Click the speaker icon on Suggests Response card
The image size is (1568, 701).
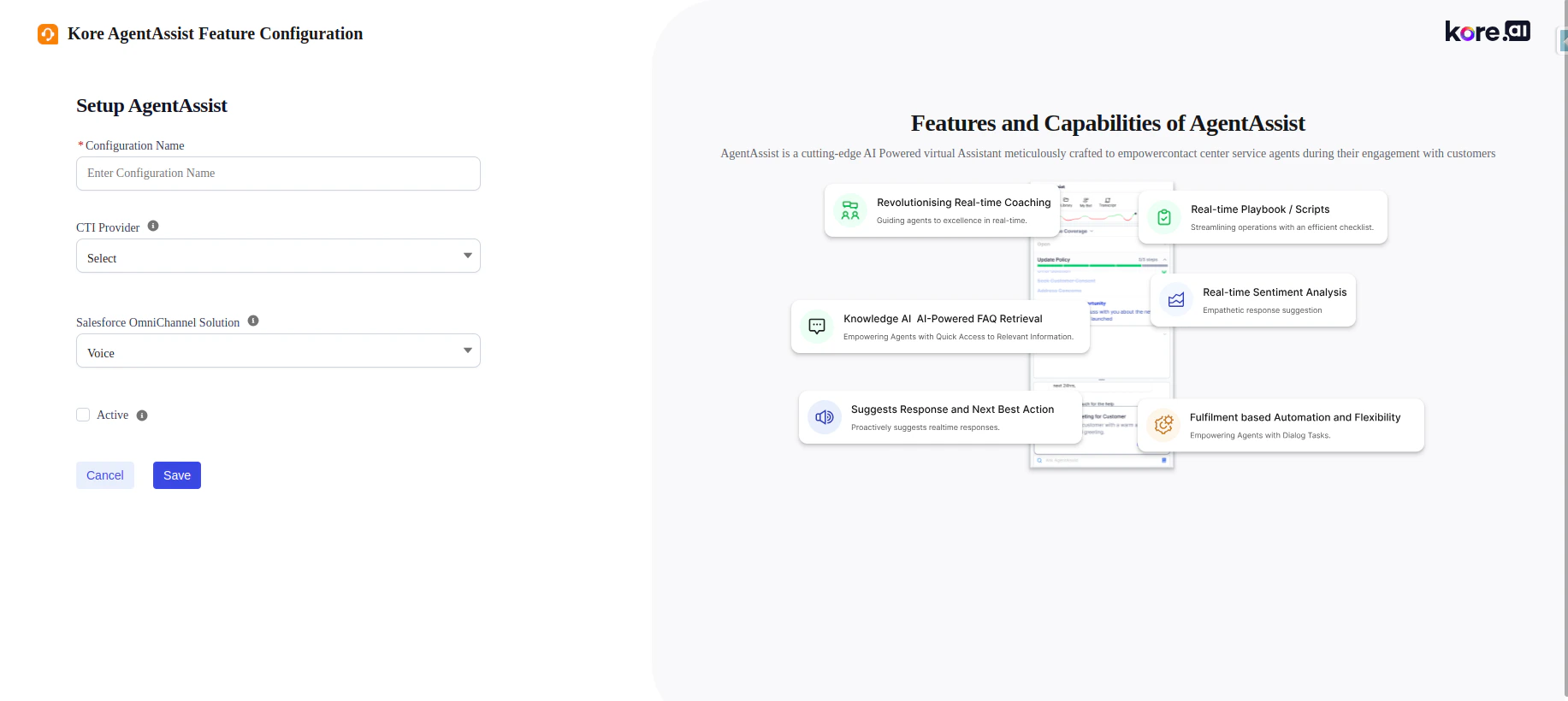pyautogui.click(x=824, y=417)
